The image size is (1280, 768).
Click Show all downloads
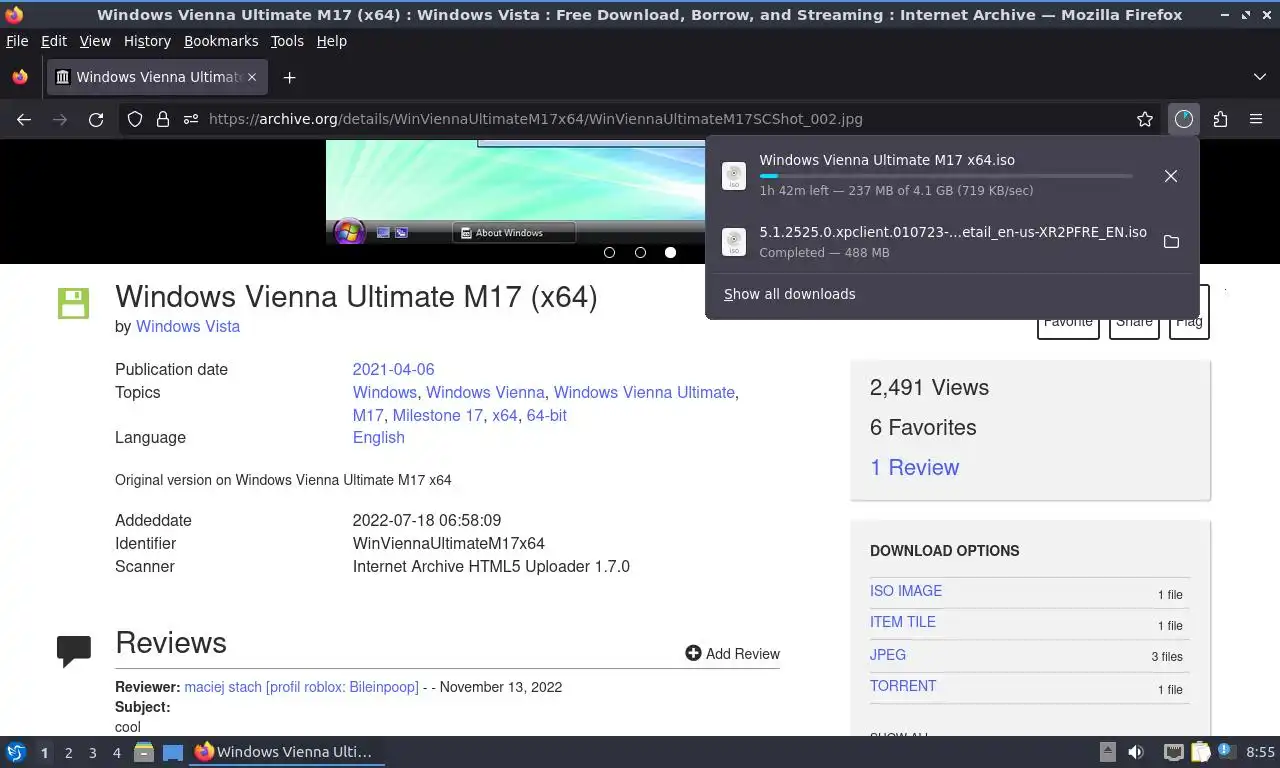pyautogui.click(x=790, y=294)
